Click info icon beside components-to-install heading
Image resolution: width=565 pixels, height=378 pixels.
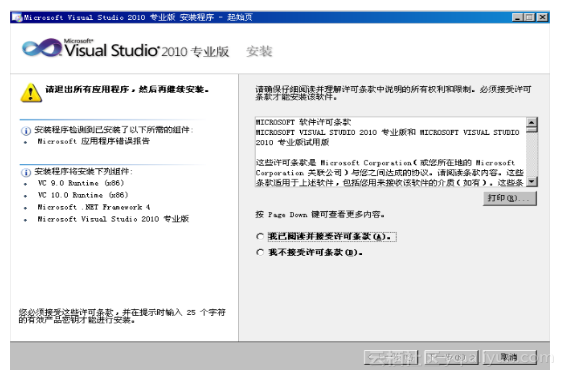26,172
